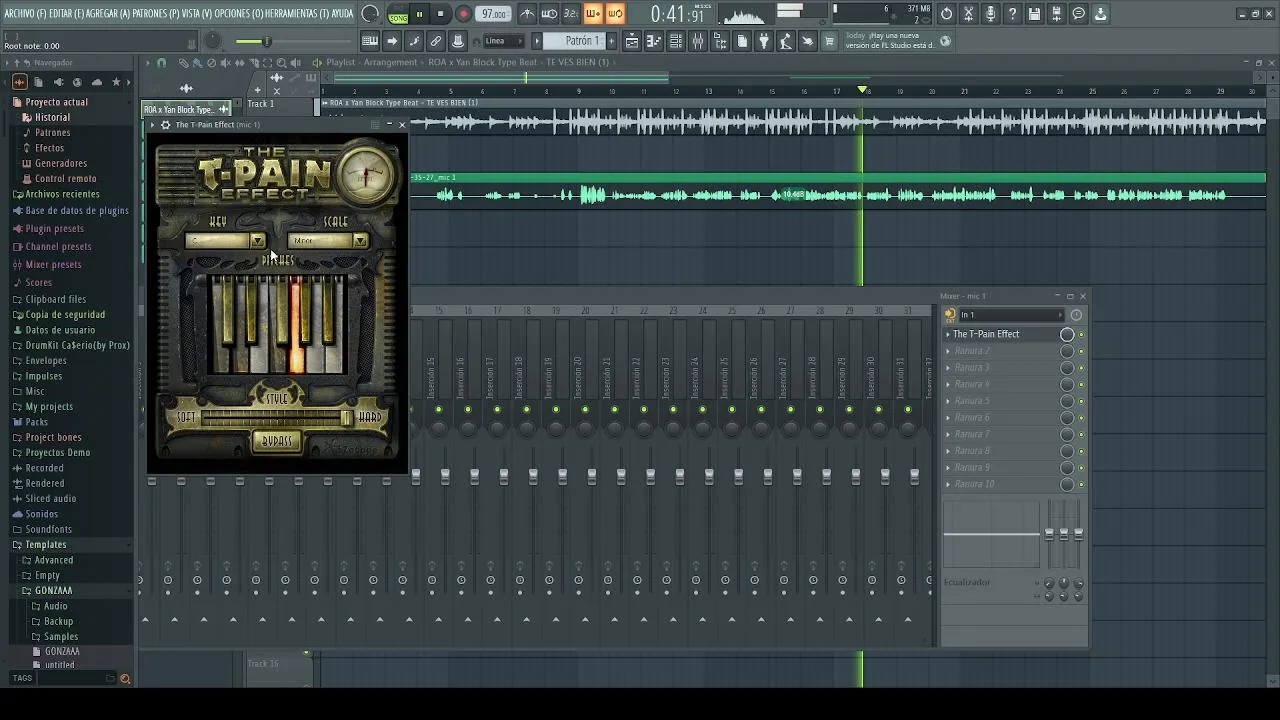Open the Línea snap dropdown
Image resolution: width=1280 pixels, height=720 pixels.
[x=504, y=41]
